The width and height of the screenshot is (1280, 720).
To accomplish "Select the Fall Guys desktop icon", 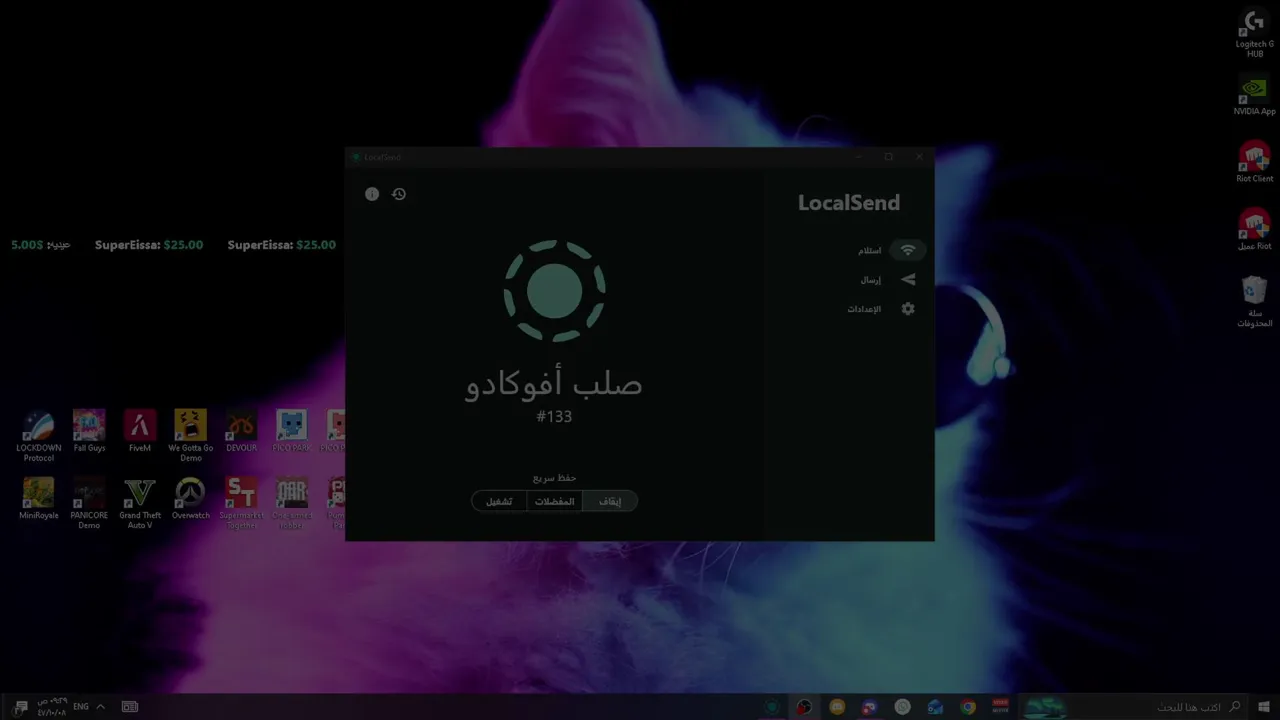I will click(89, 431).
